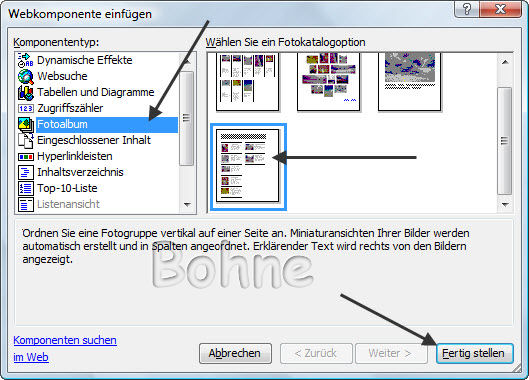Open the Komponenten suchen im Web link
The image size is (529, 380).
[x=65, y=349]
